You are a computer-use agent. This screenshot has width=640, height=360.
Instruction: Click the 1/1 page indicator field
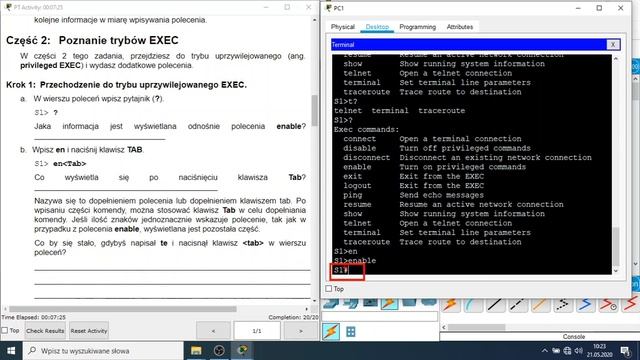click(x=257, y=331)
